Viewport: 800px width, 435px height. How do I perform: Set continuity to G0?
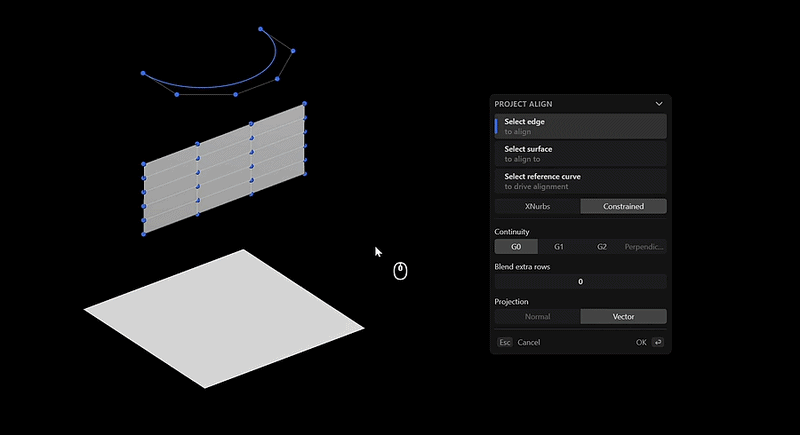(x=516, y=247)
